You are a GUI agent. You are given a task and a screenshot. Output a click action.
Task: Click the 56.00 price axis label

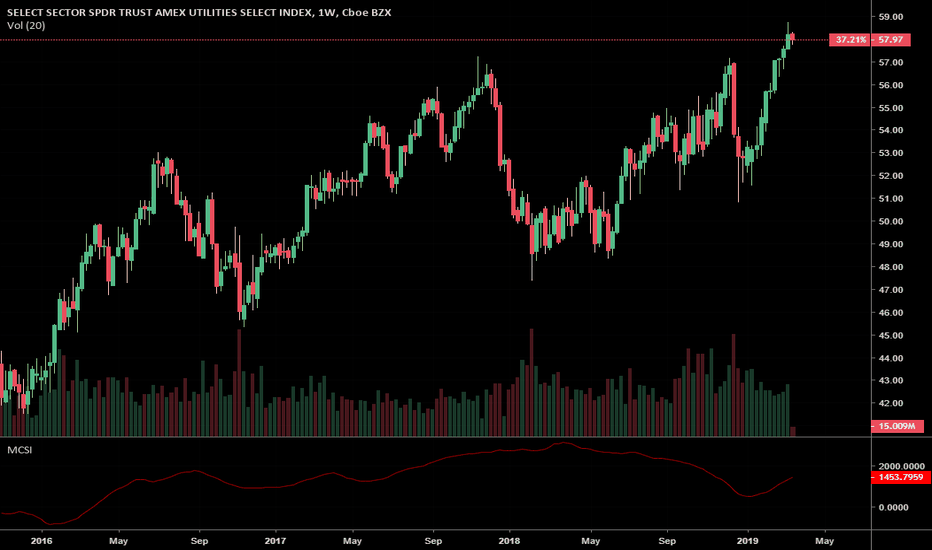coord(891,85)
